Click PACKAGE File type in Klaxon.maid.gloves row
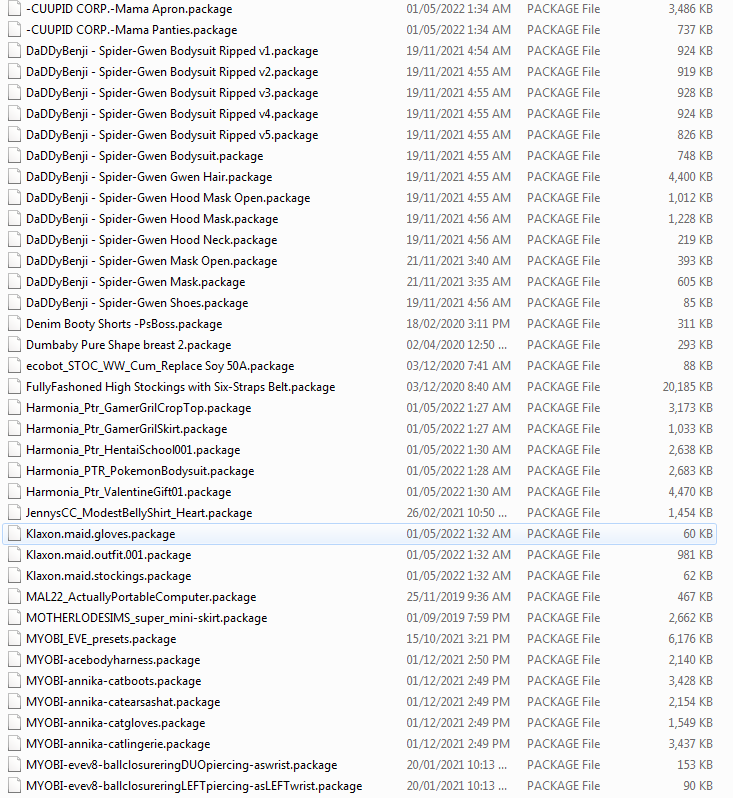 pyautogui.click(x=563, y=534)
